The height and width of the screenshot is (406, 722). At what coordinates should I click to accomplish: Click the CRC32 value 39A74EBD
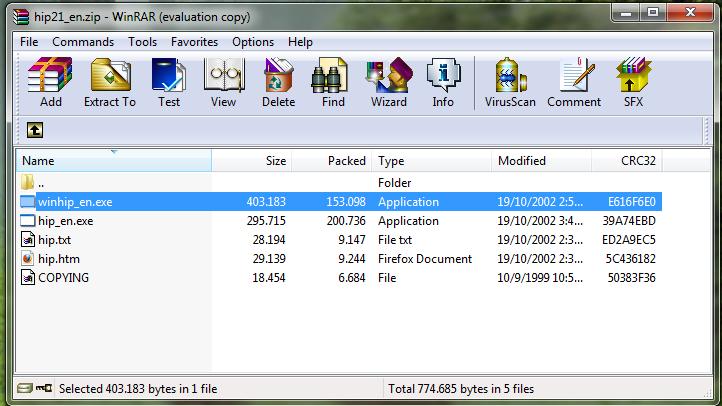pyautogui.click(x=629, y=221)
